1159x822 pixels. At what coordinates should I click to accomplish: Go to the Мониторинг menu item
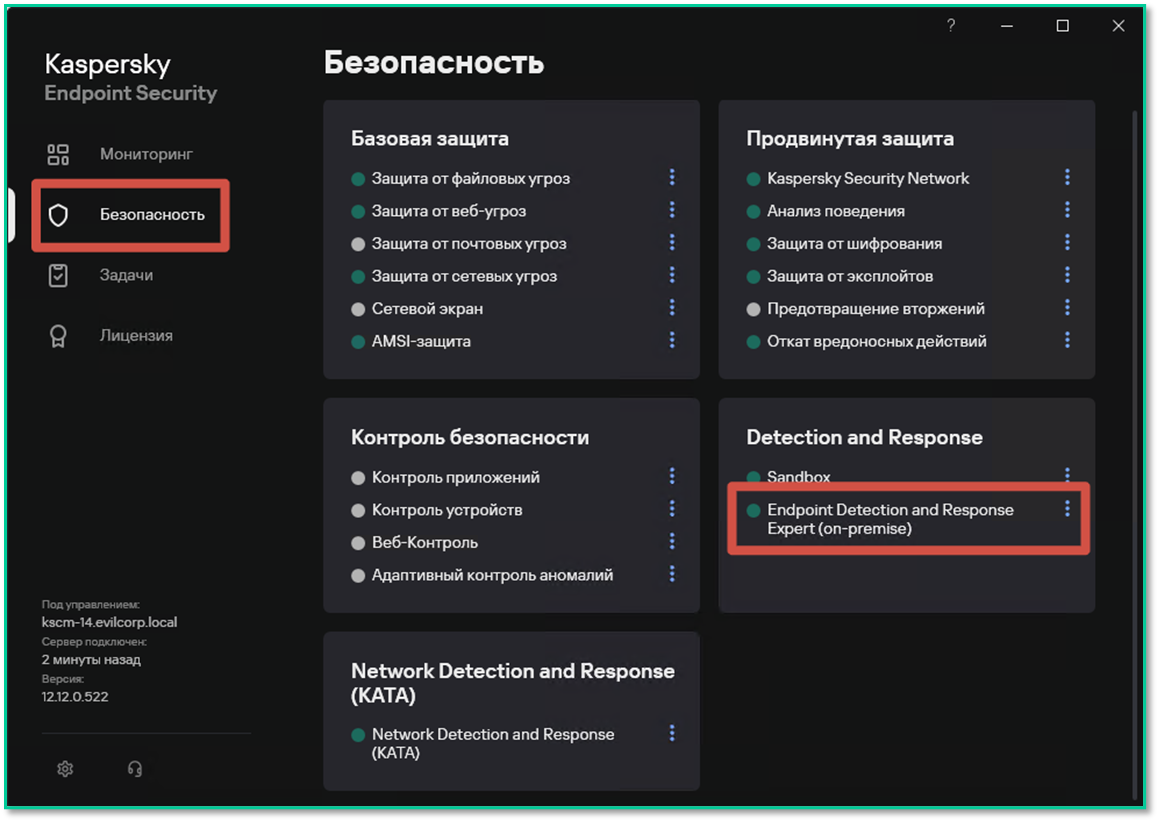(146, 154)
